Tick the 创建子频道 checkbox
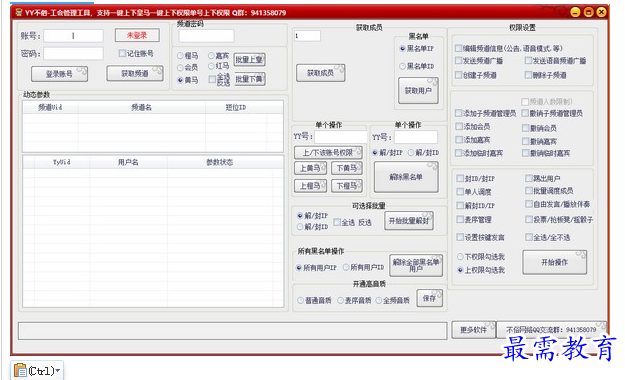This screenshot has width=625, height=380. (x=459, y=75)
